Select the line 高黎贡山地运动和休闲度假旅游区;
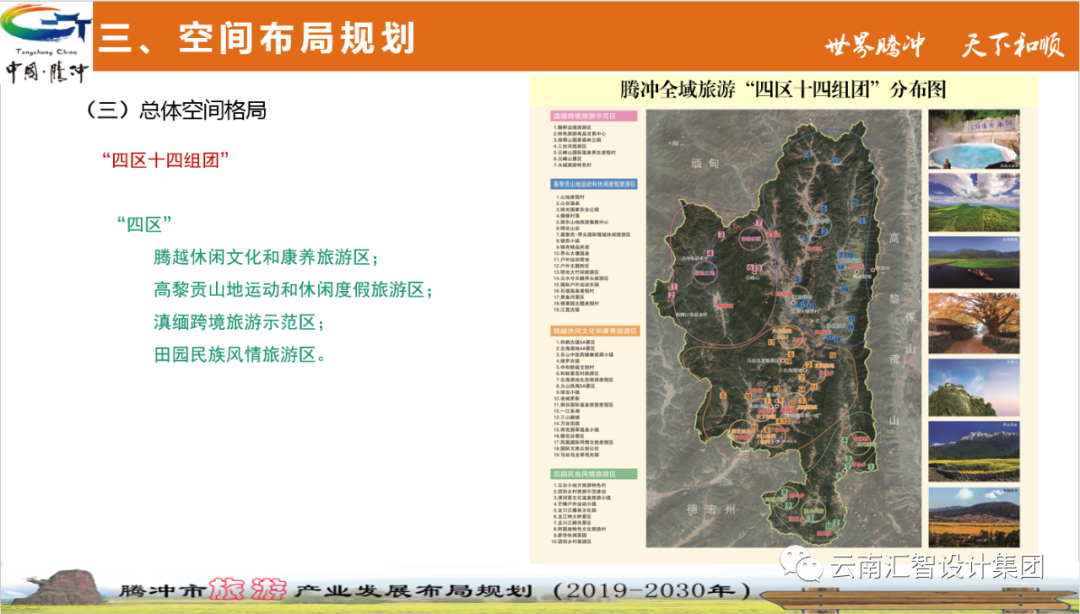Screen dimensions: 1080x614 (x=293, y=289)
